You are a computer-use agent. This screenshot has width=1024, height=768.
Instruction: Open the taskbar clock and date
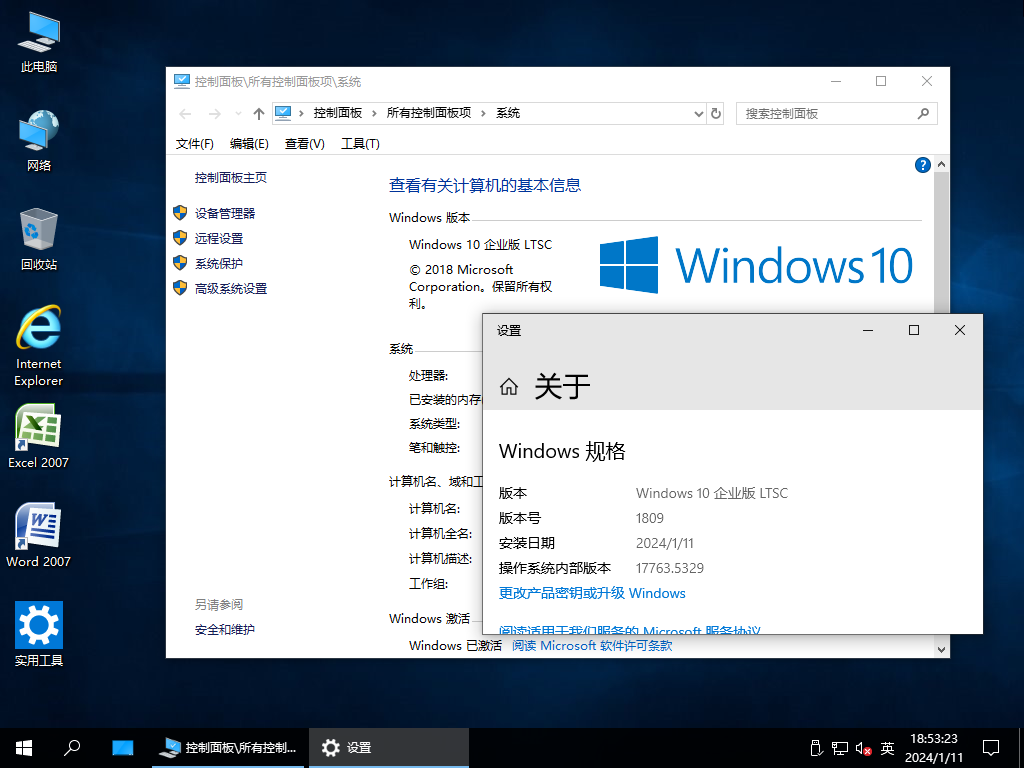coord(934,748)
